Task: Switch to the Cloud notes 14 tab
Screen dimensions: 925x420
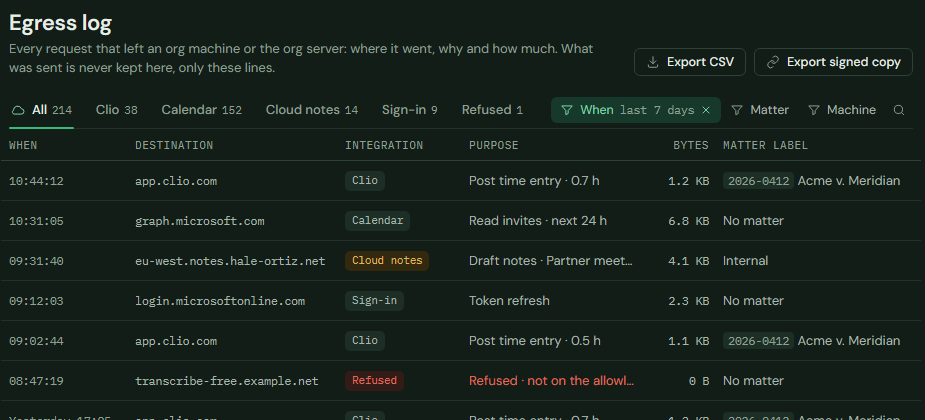Action: [311, 110]
